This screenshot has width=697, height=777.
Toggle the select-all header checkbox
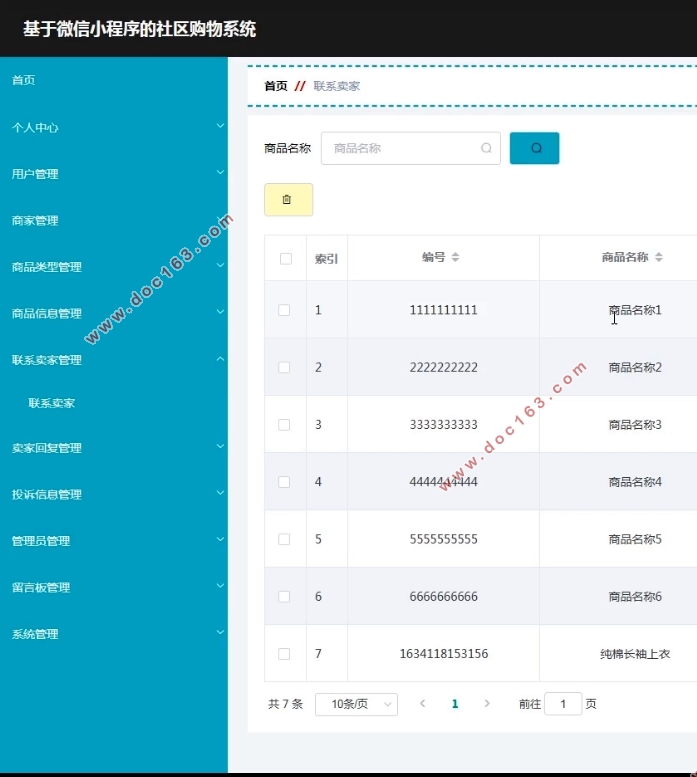pos(285,259)
